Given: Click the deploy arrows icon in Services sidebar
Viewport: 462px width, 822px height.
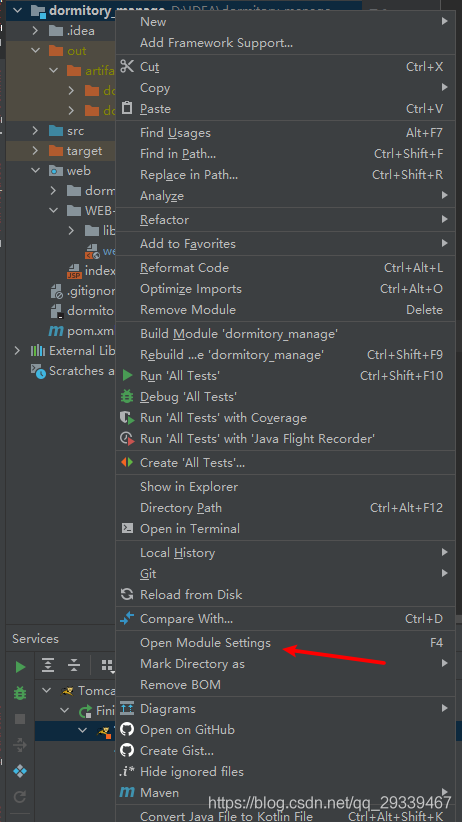Looking at the screenshot, I should click(20, 744).
